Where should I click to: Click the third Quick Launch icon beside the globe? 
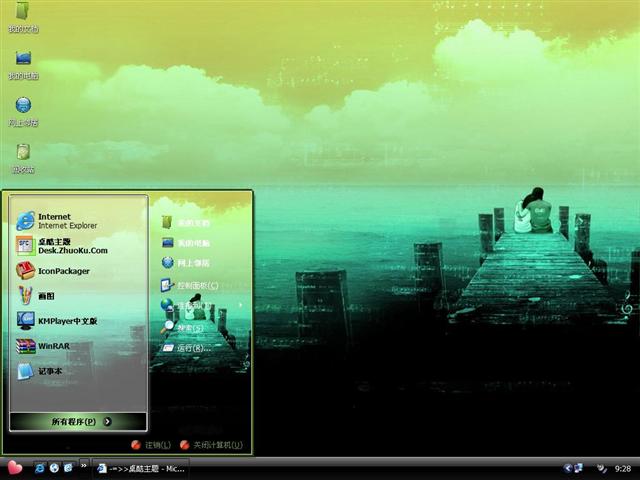69,468
